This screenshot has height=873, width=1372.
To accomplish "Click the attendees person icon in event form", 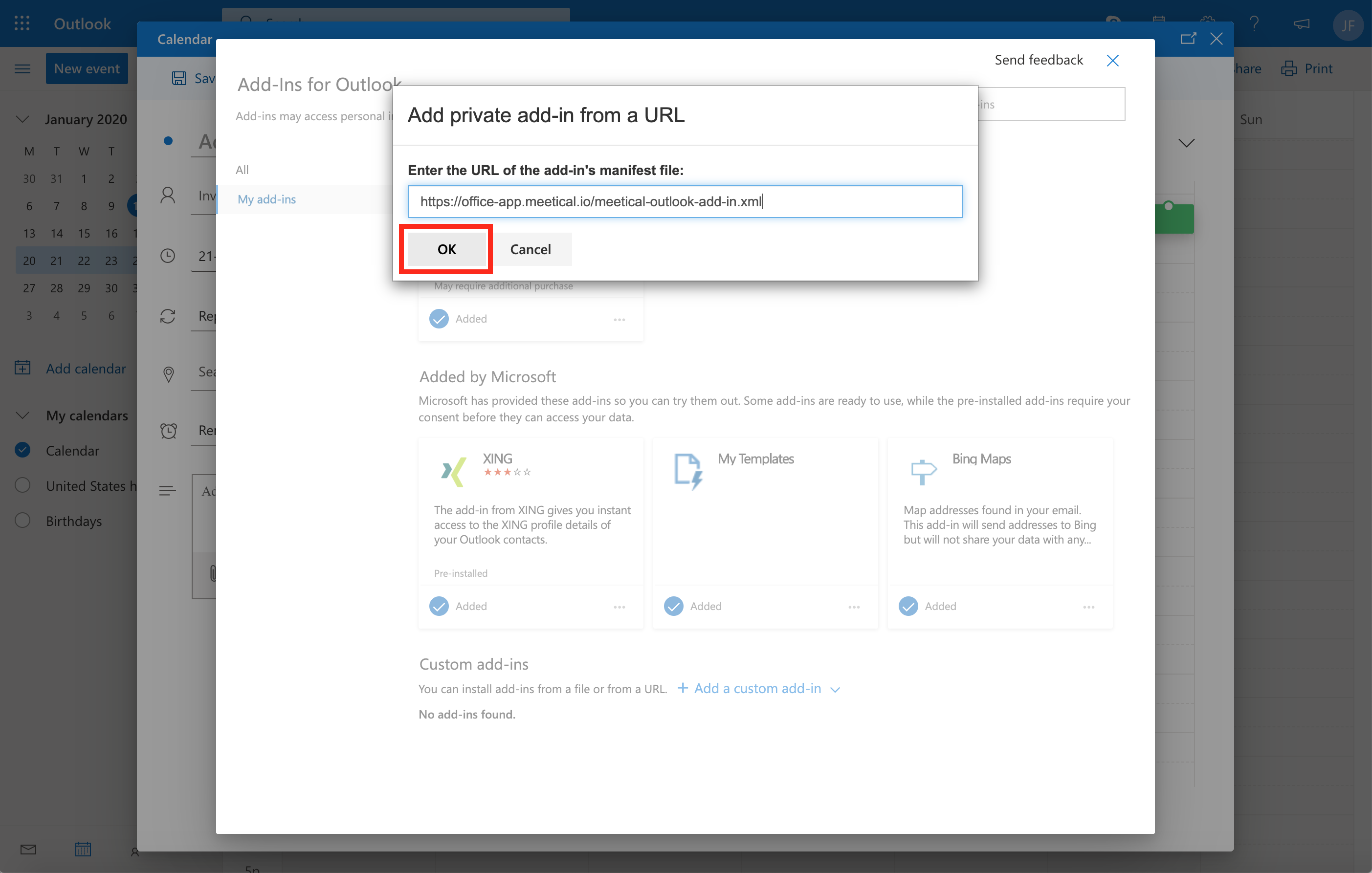I will 168,196.
